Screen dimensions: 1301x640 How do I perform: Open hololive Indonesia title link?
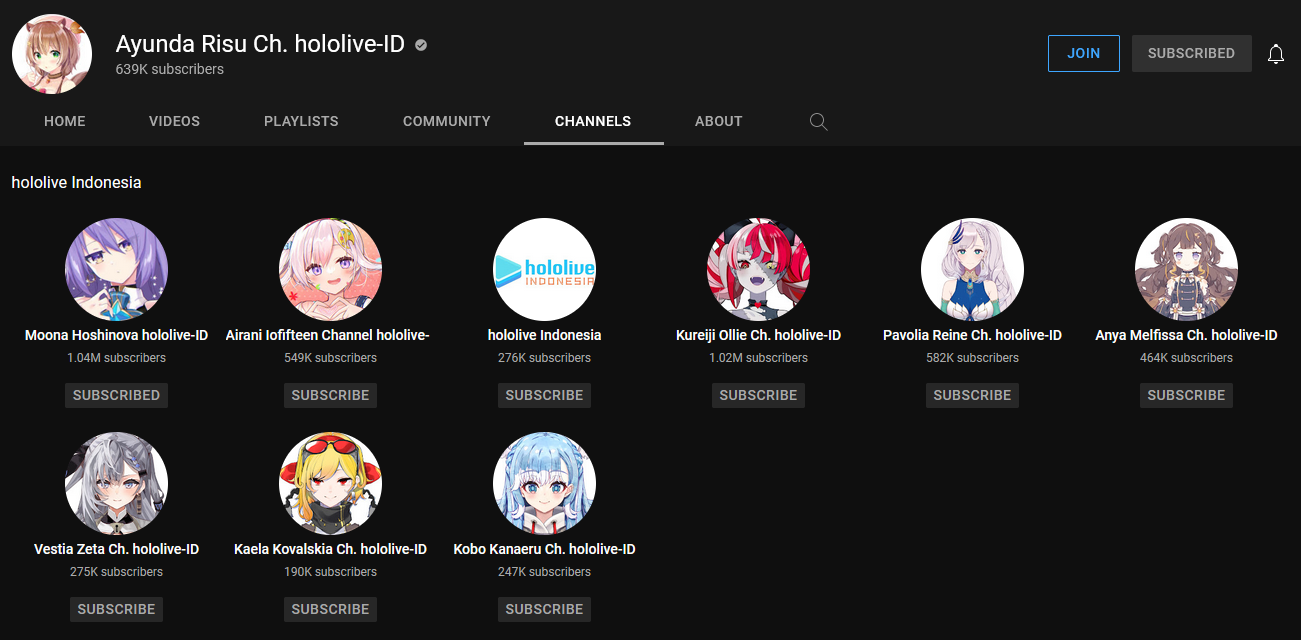[x=544, y=335]
